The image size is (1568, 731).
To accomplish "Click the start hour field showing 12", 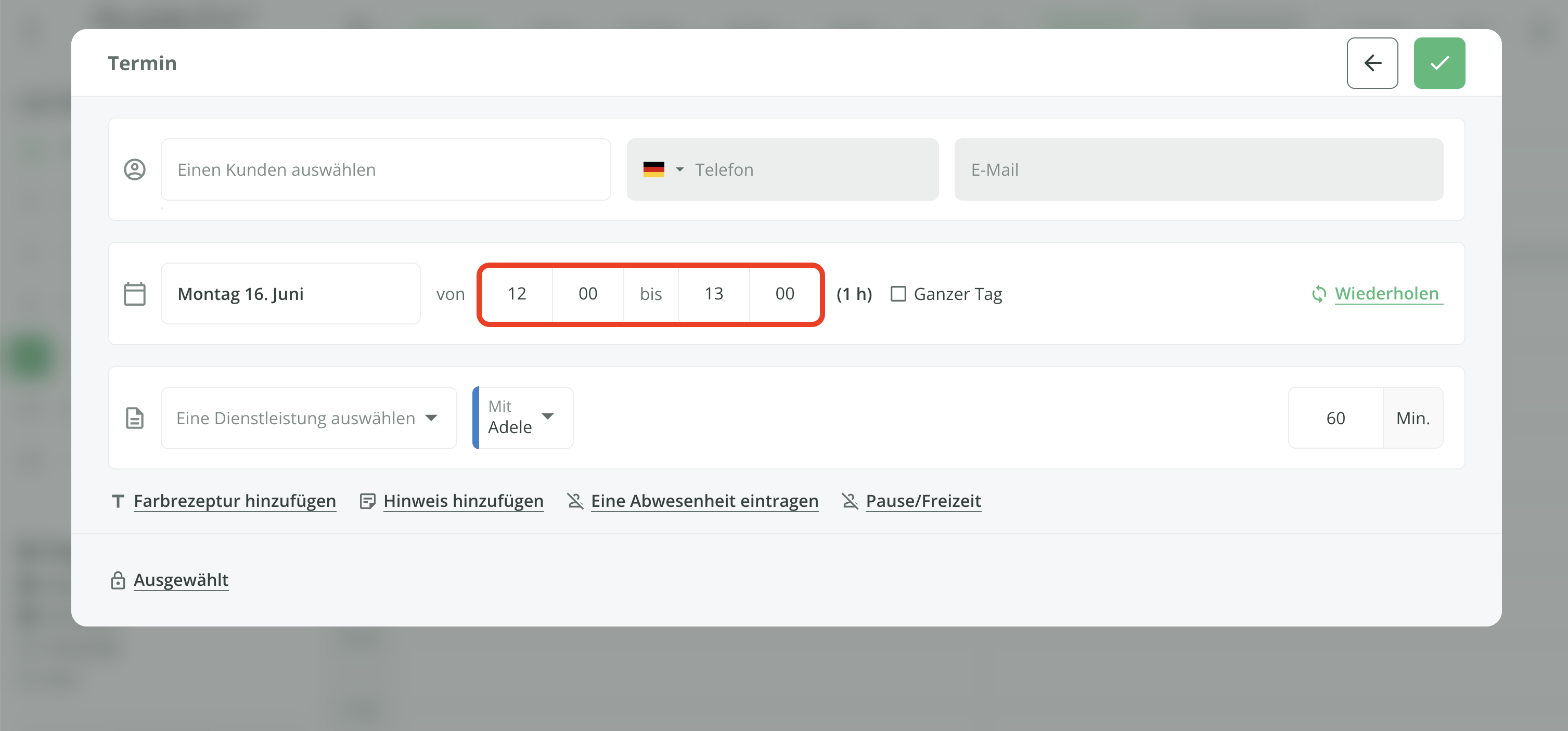I will pyautogui.click(x=517, y=294).
